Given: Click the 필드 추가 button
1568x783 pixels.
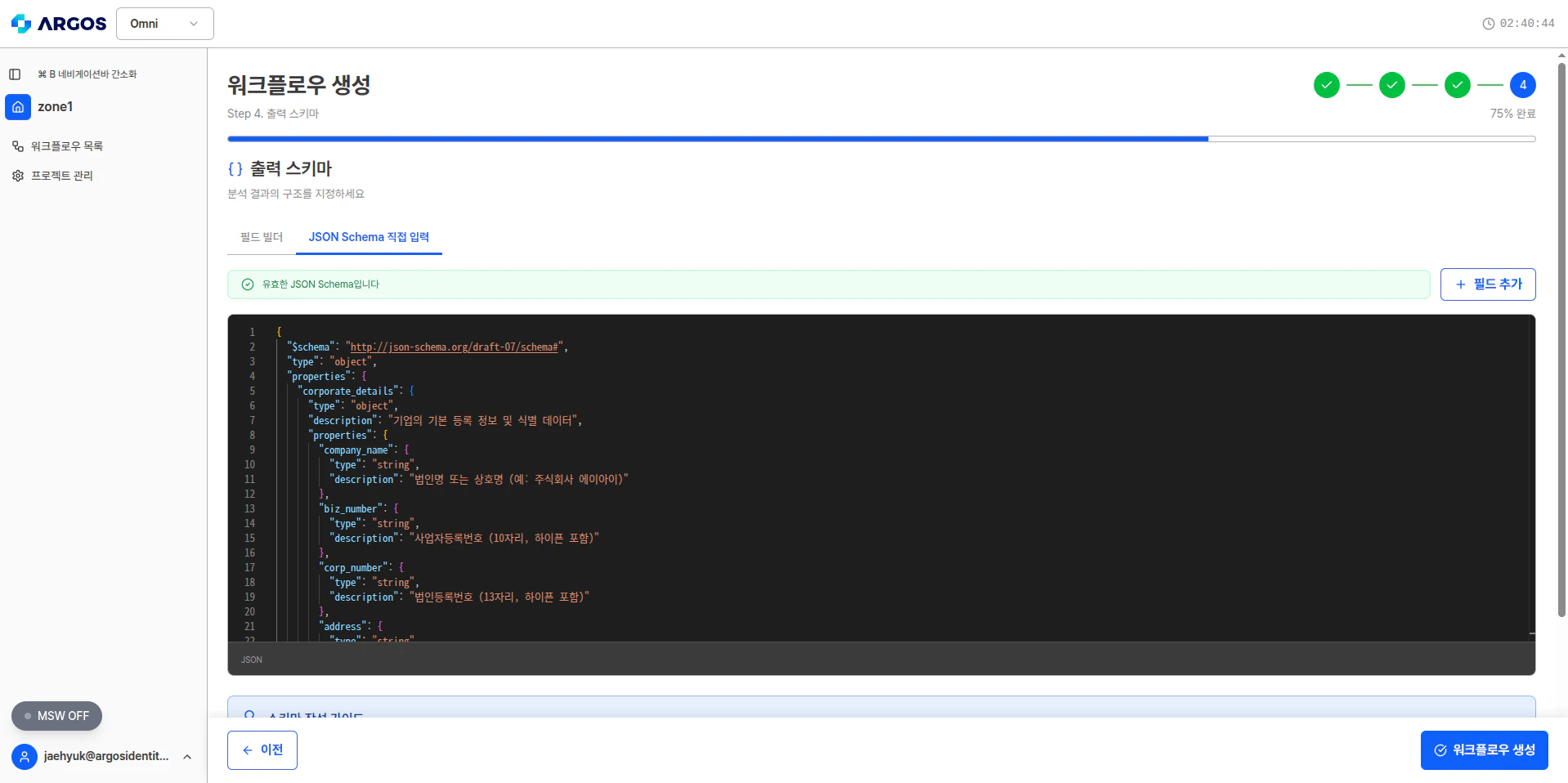Looking at the screenshot, I should [x=1488, y=284].
